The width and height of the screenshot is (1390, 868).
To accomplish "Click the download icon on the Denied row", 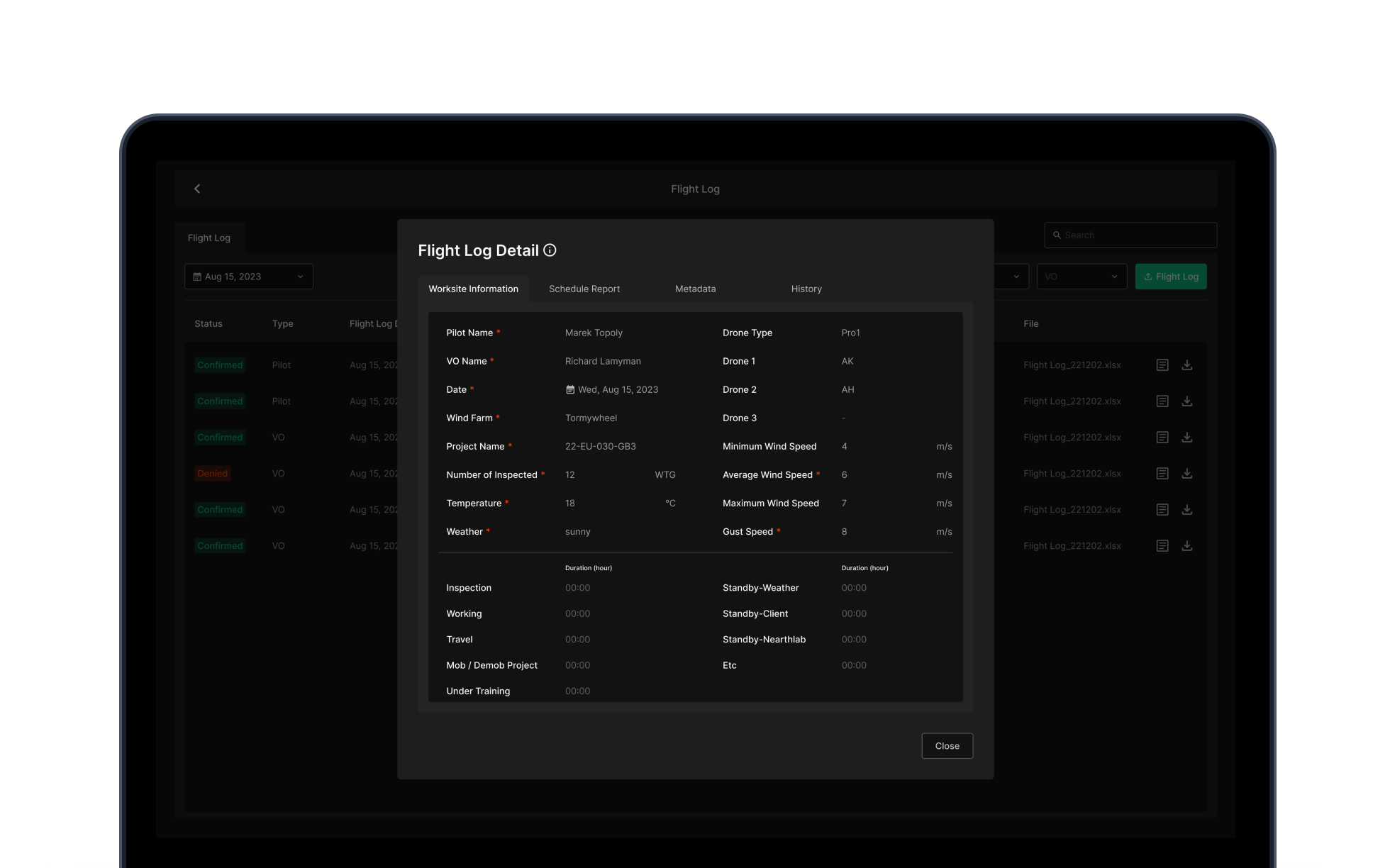I will pos(1187,473).
